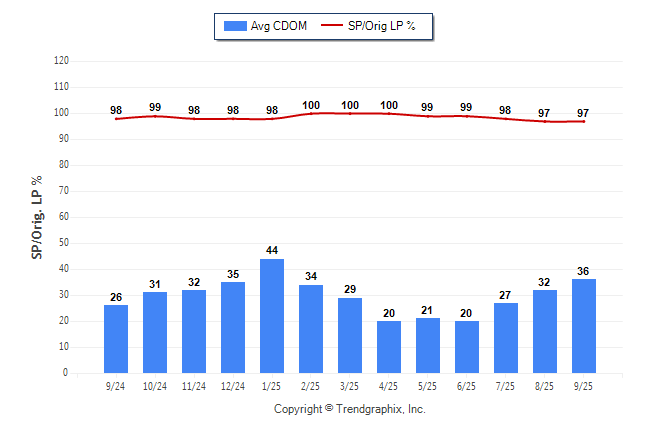Click the line point labeled 100 above 2/25

click(x=311, y=113)
